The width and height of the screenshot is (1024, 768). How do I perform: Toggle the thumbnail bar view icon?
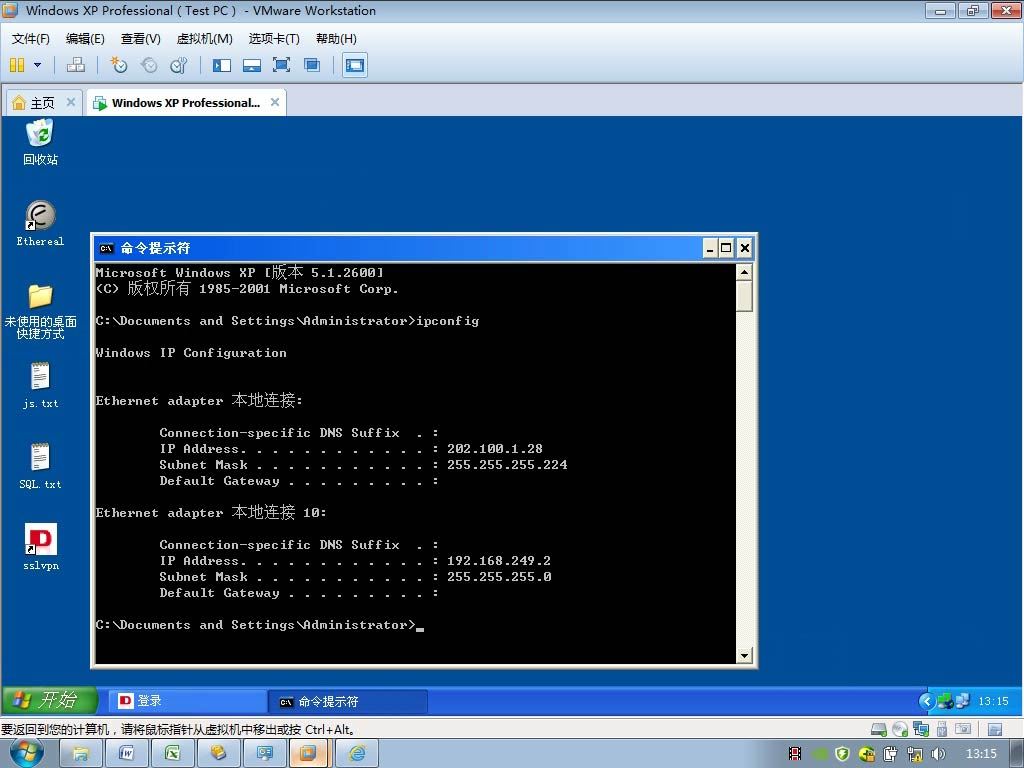pyautogui.click(x=251, y=65)
